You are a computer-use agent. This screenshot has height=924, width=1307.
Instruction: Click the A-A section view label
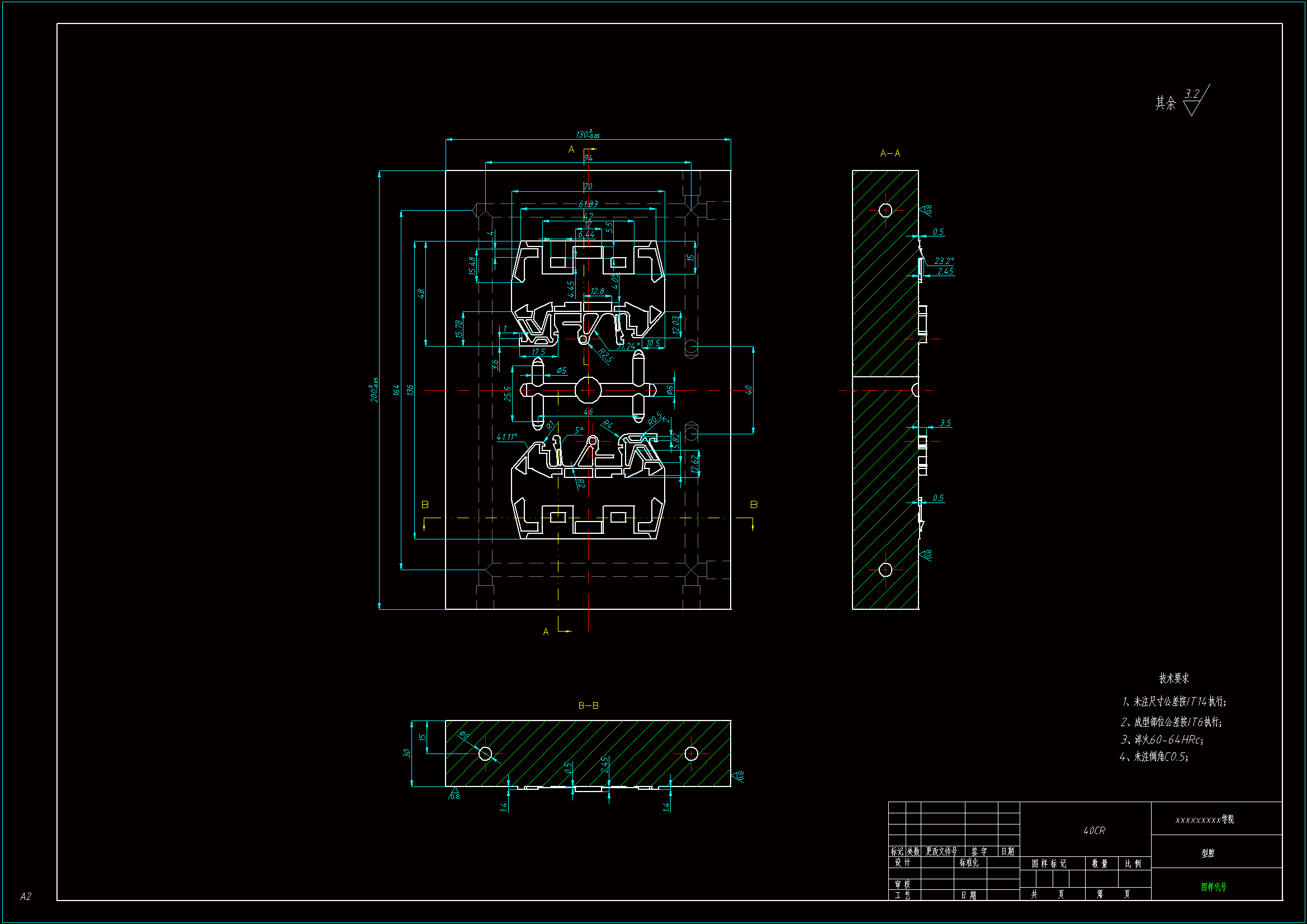890,153
